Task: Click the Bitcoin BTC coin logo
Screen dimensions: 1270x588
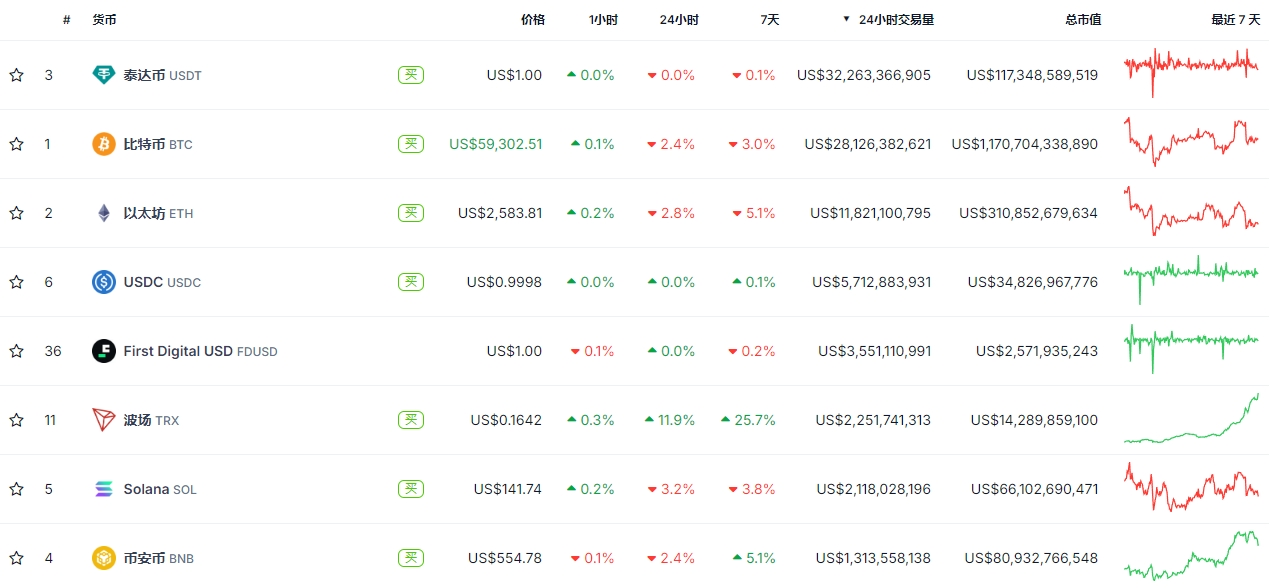Action: pos(104,144)
